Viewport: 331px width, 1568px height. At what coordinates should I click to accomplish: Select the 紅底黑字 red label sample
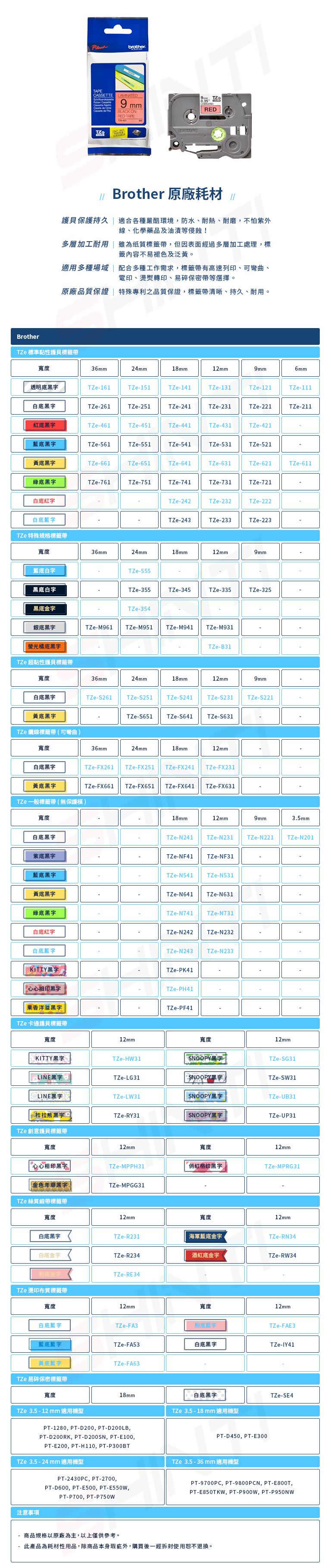point(44,425)
